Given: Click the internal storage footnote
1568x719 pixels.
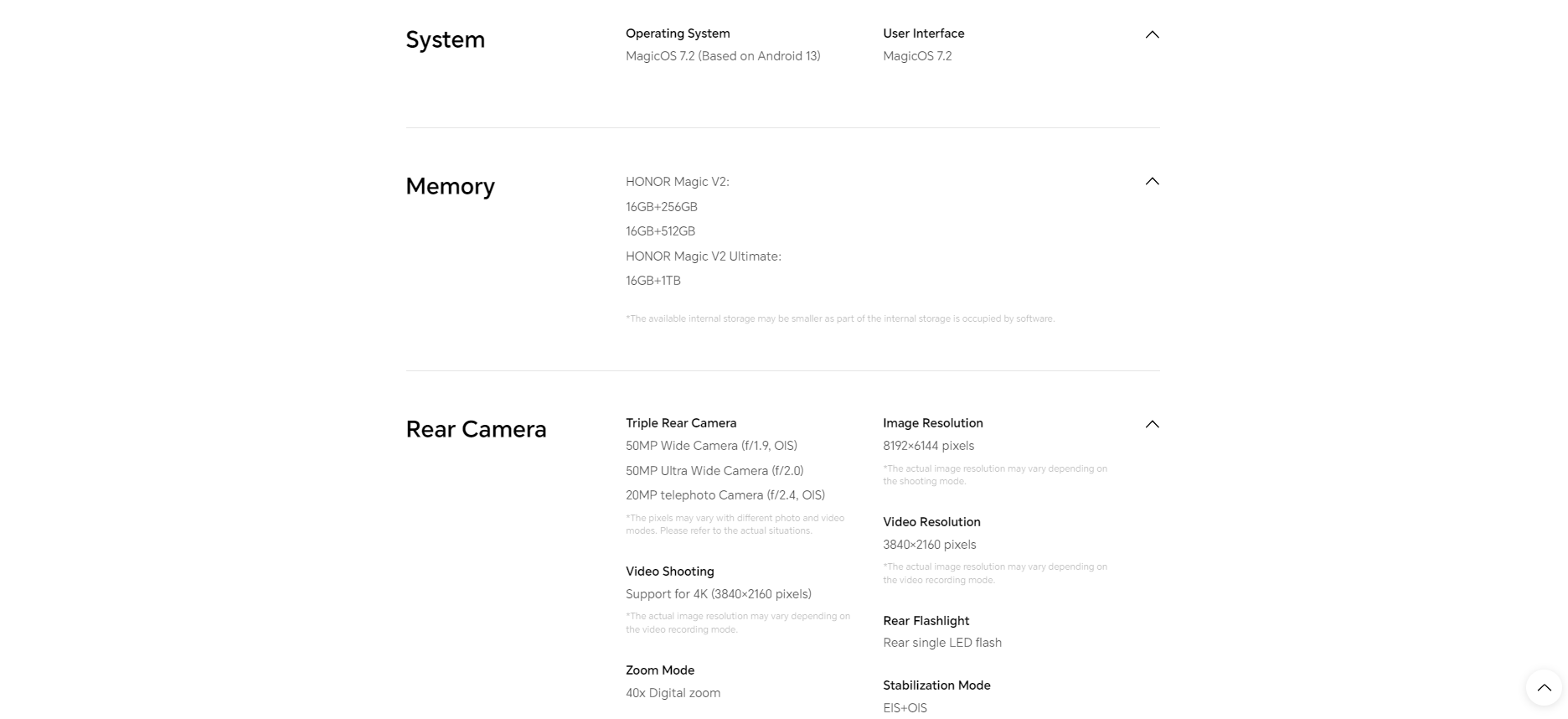Looking at the screenshot, I should coord(840,318).
